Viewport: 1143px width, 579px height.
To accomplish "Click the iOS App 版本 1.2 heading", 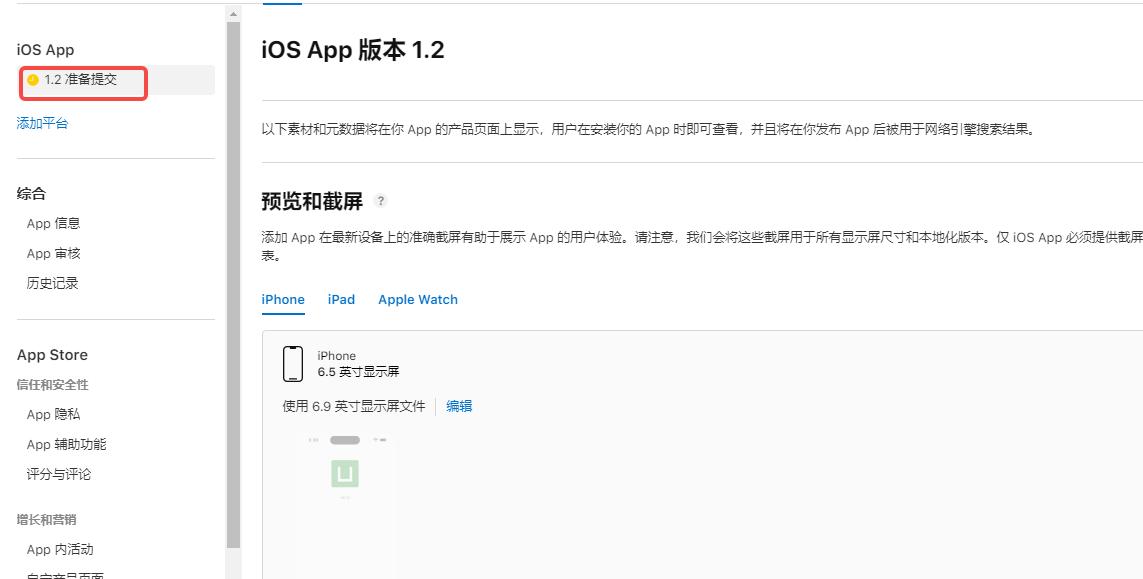I will [x=353, y=51].
